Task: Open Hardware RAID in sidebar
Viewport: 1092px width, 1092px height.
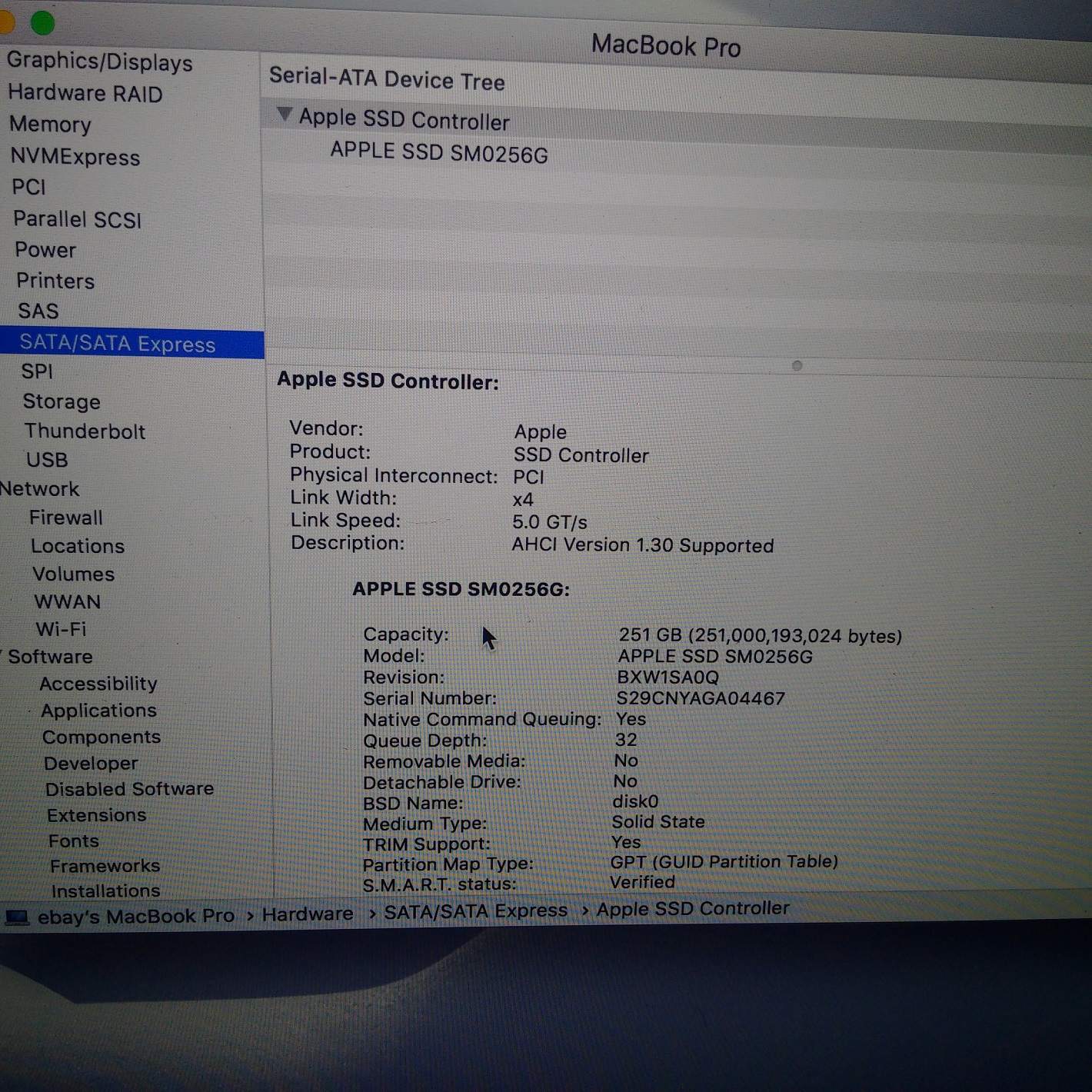Action: tap(85, 93)
